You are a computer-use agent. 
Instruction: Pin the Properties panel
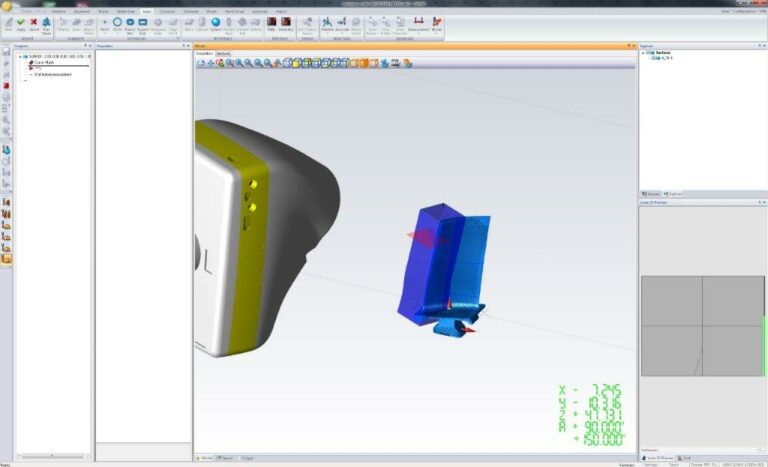pos(183,46)
